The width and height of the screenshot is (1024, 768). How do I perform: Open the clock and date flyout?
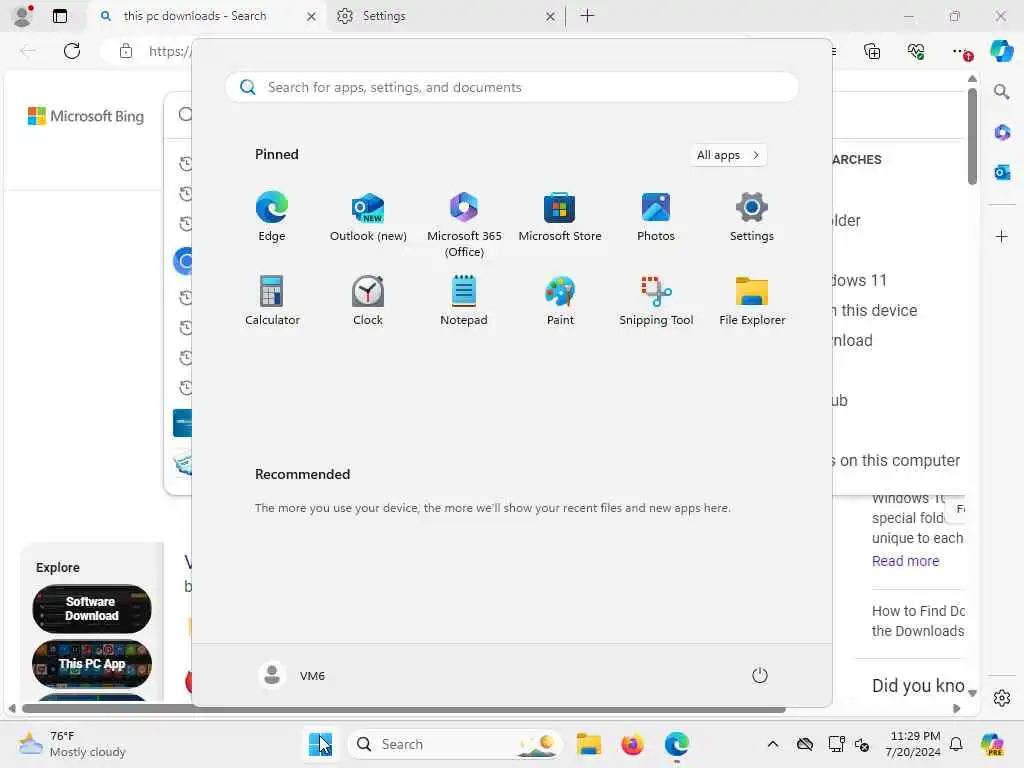click(x=914, y=744)
